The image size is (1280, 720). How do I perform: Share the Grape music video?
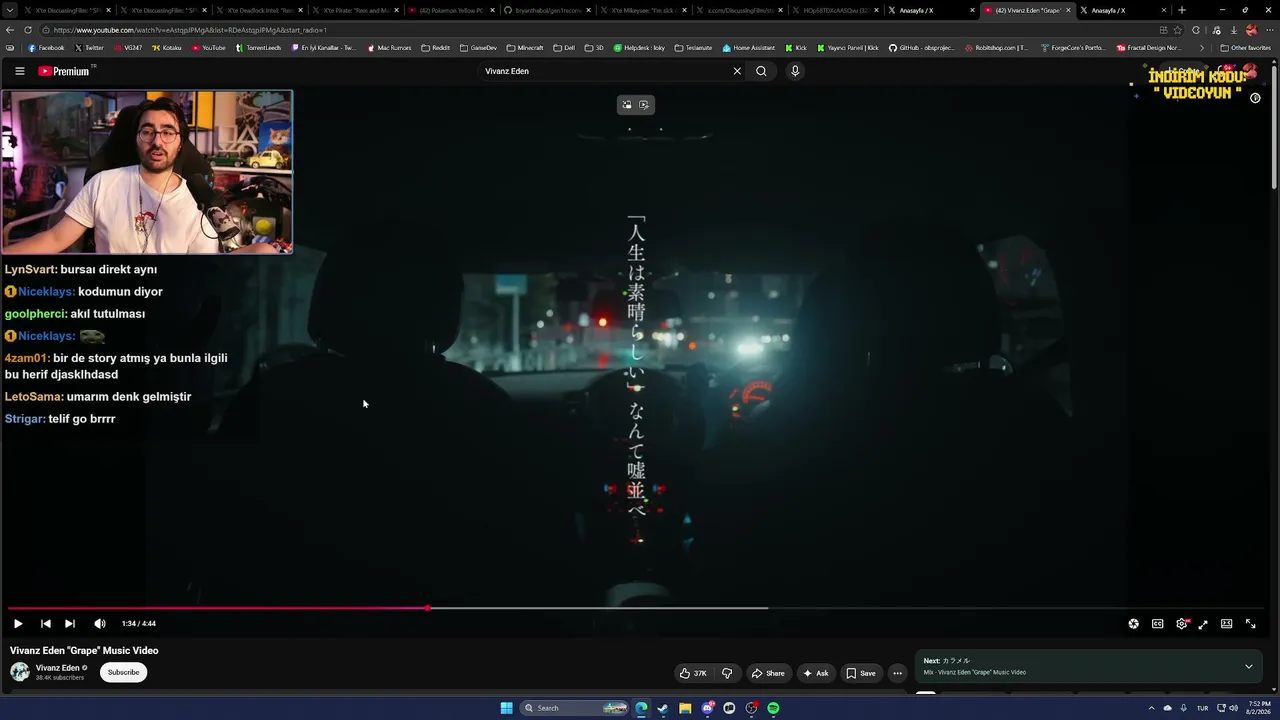[x=768, y=673]
